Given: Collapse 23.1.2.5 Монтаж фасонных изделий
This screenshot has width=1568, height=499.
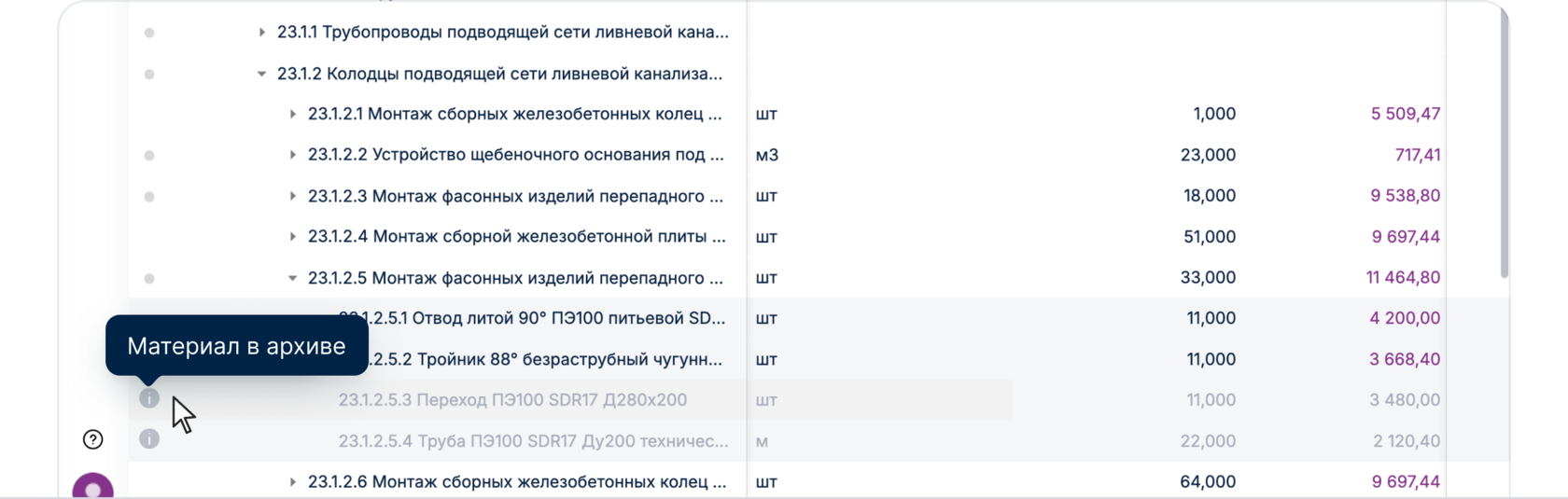Looking at the screenshot, I should tap(293, 278).
